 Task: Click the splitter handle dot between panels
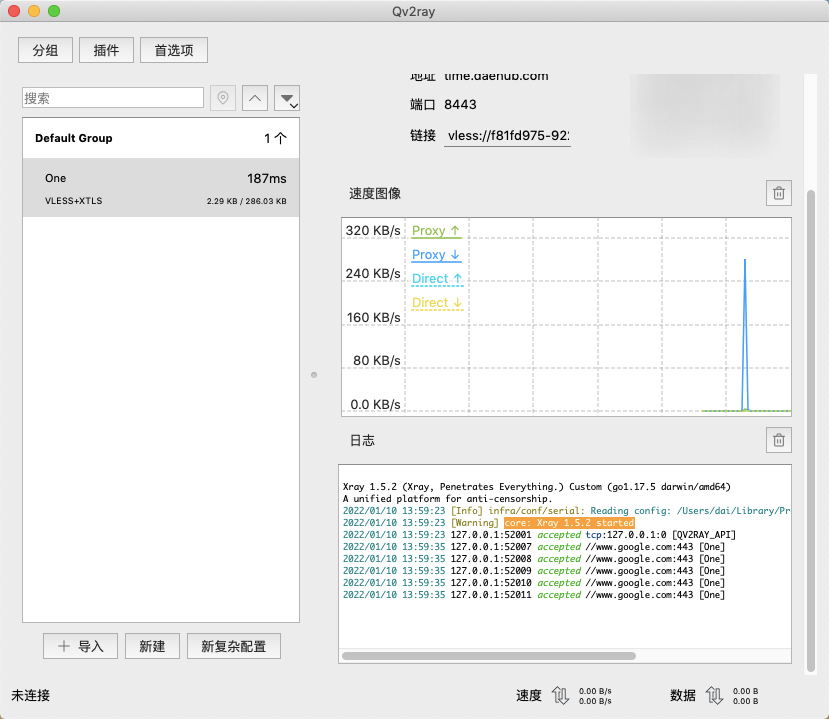pyautogui.click(x=314, y=375)
